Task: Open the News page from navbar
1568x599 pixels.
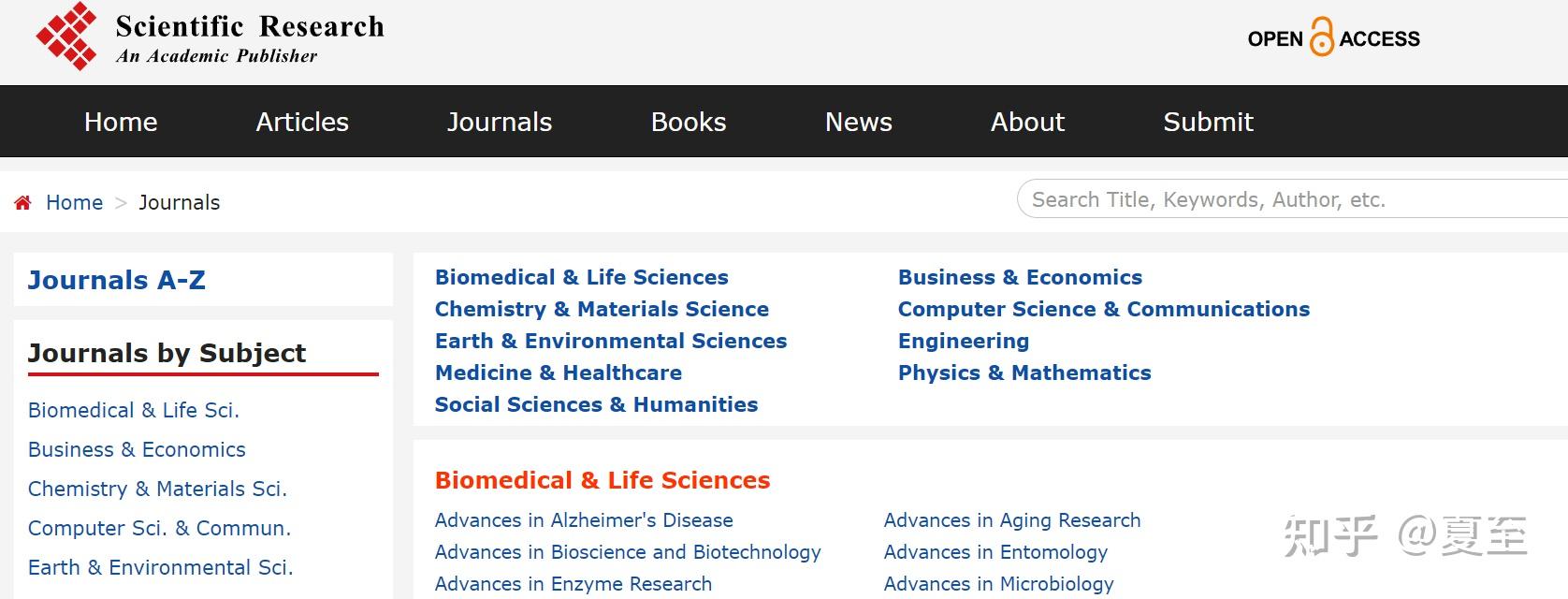Action: 859,122
